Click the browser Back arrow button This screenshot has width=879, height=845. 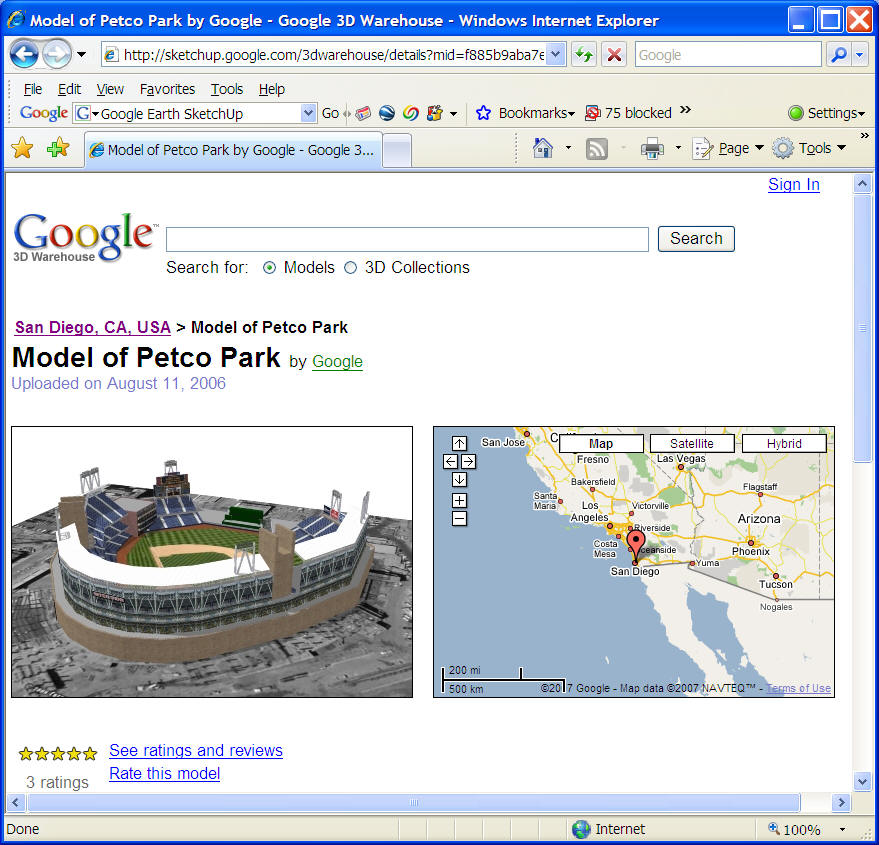pyautogui.click(x=24, y=54)
